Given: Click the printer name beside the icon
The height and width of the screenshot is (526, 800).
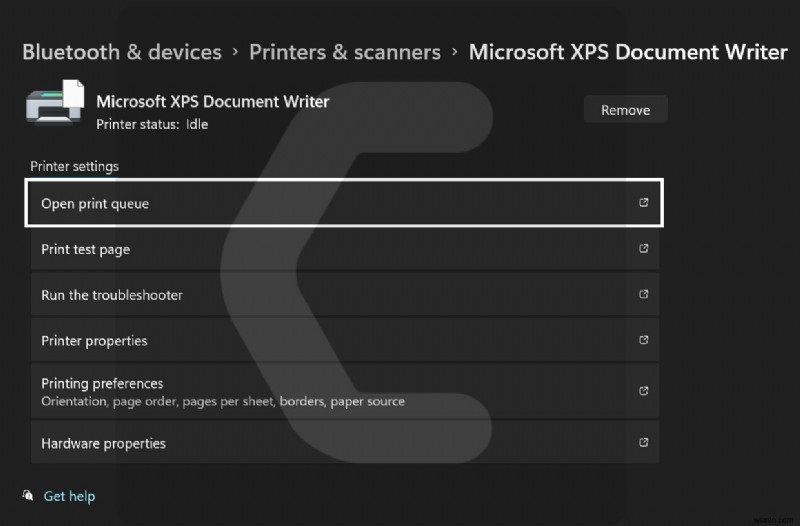Looking at the screenshot, I should (x=213, y=102).
